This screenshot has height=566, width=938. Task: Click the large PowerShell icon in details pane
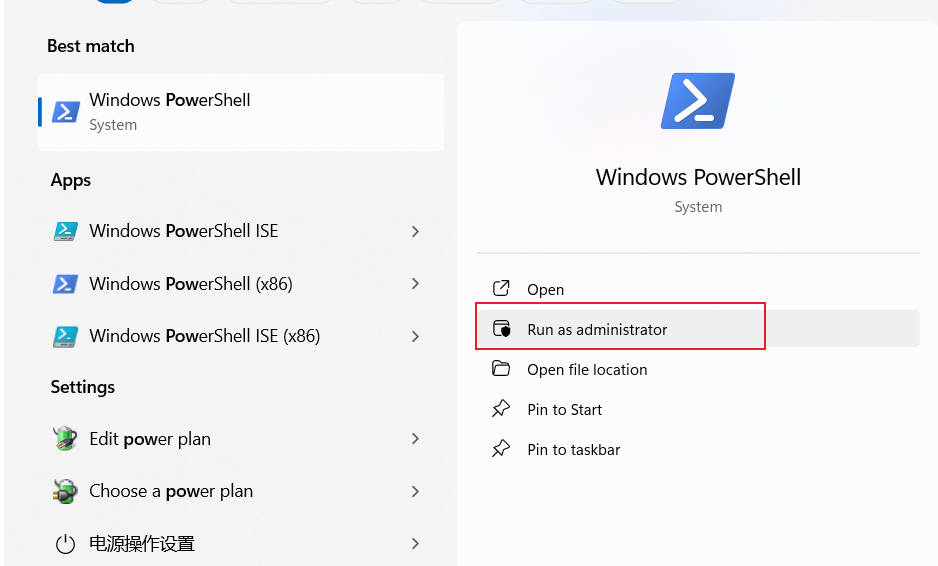[697, 101]
